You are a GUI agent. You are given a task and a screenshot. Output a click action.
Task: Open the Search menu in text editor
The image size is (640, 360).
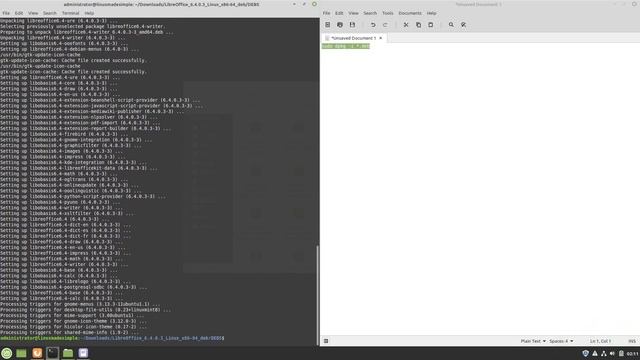[370, 13]
